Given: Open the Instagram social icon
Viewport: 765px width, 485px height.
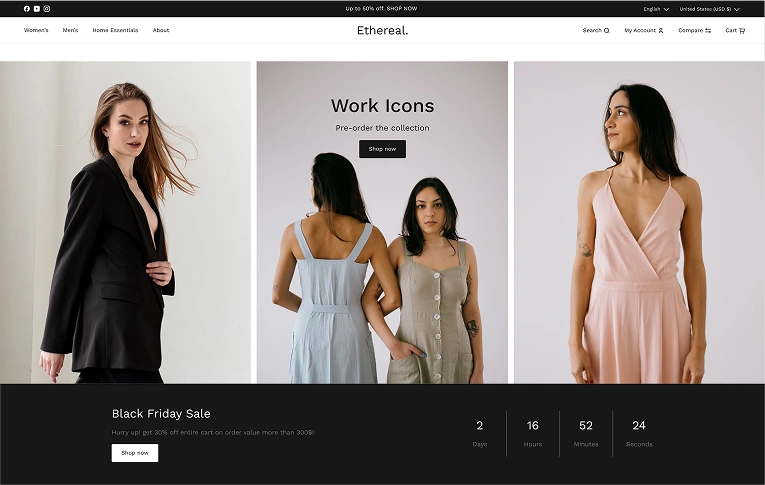Looking at the screenshot, I should pos(47,8).
